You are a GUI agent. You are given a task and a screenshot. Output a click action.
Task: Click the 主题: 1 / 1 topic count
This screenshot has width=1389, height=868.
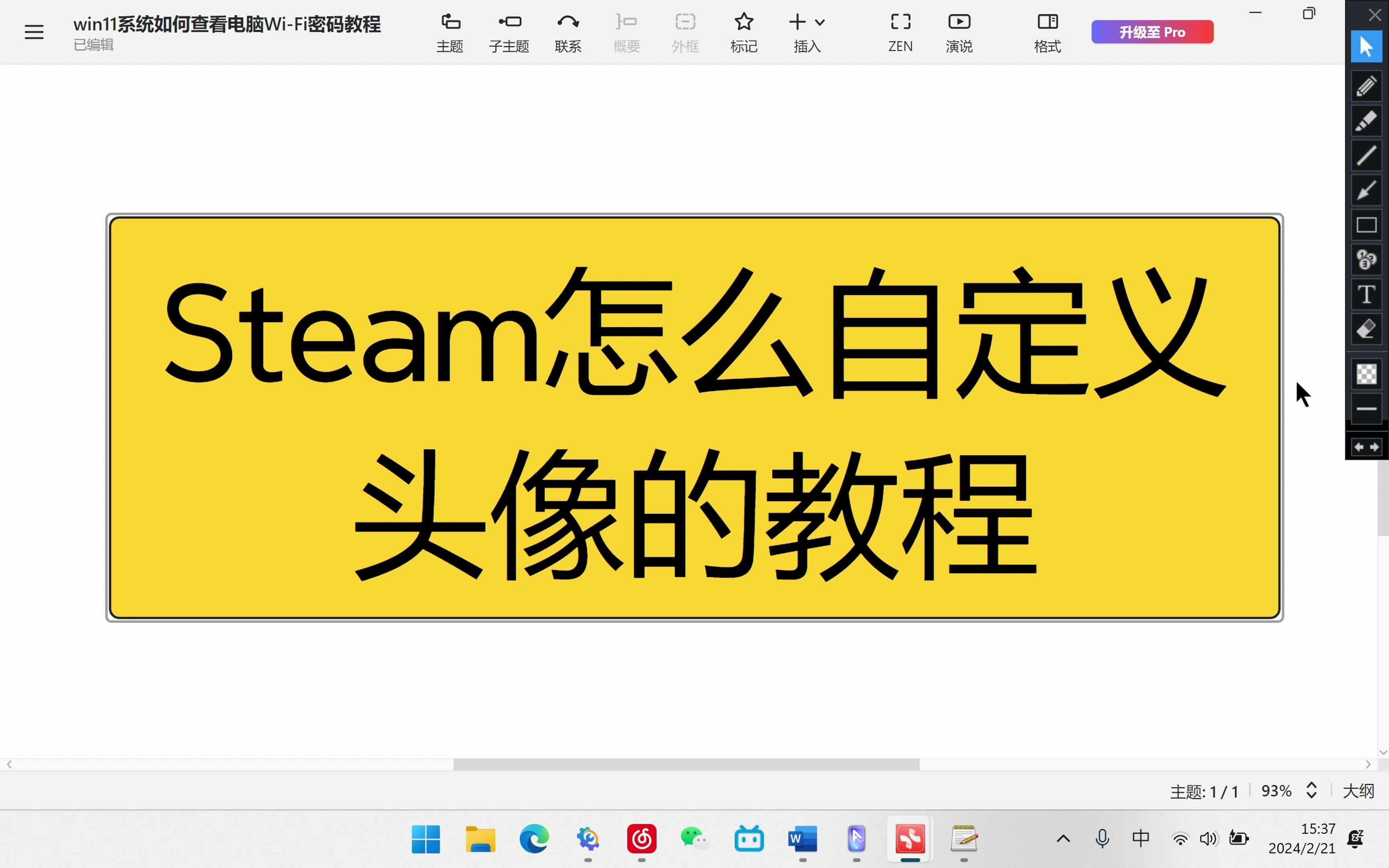1204,792
